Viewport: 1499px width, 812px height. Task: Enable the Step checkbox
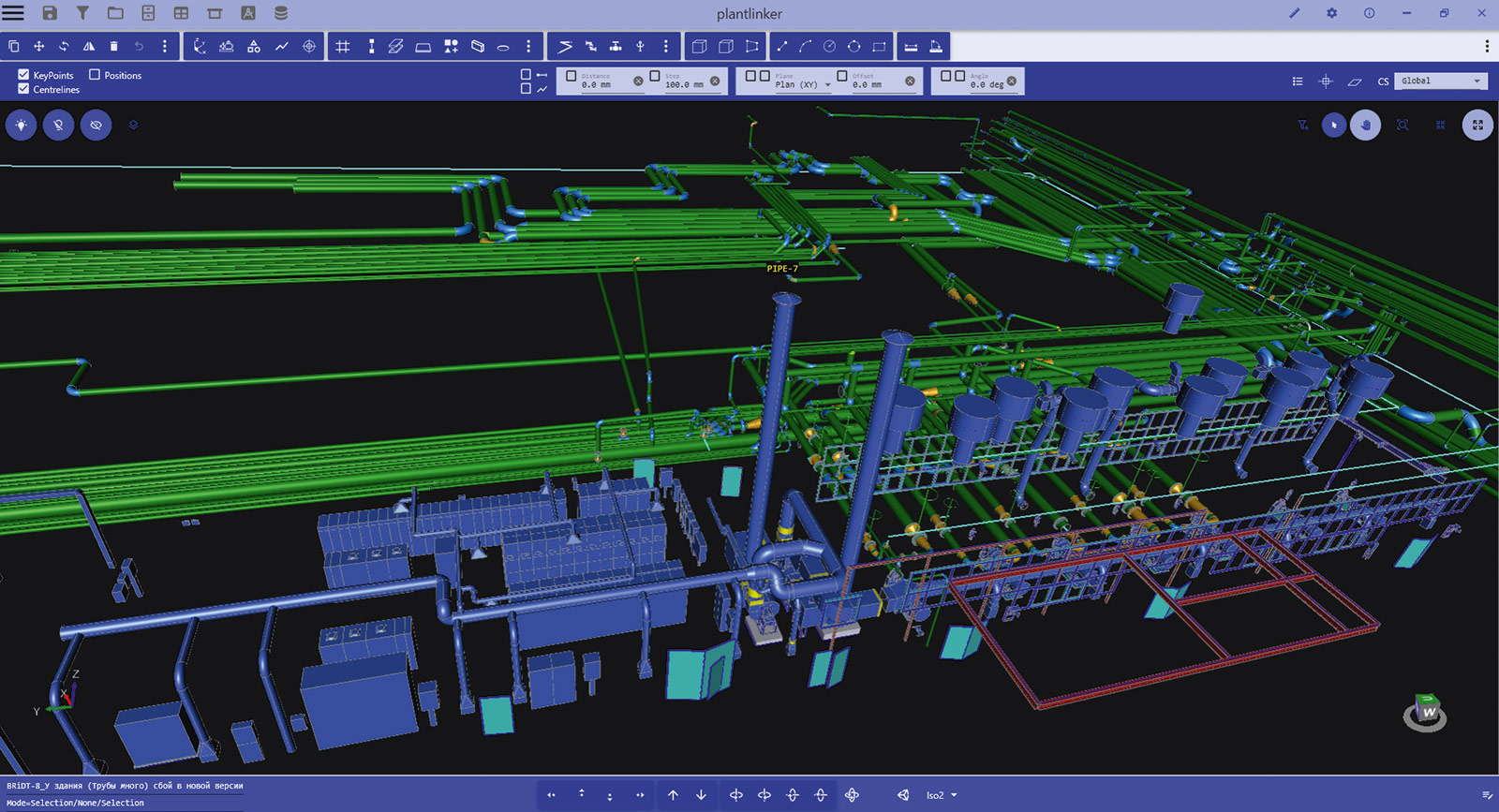[655, 76]
